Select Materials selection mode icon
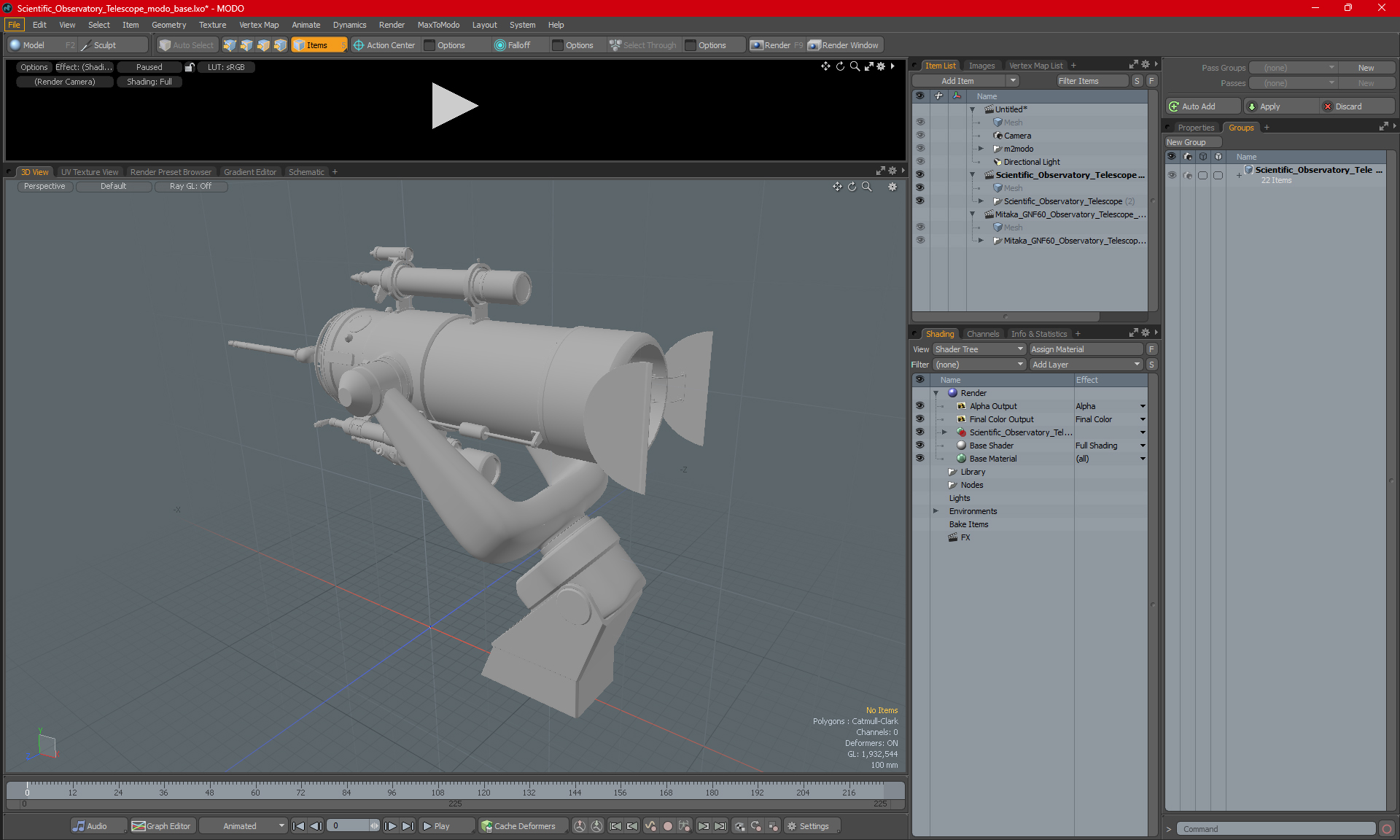Screen dimensions: 1400x840 (280, 45)
